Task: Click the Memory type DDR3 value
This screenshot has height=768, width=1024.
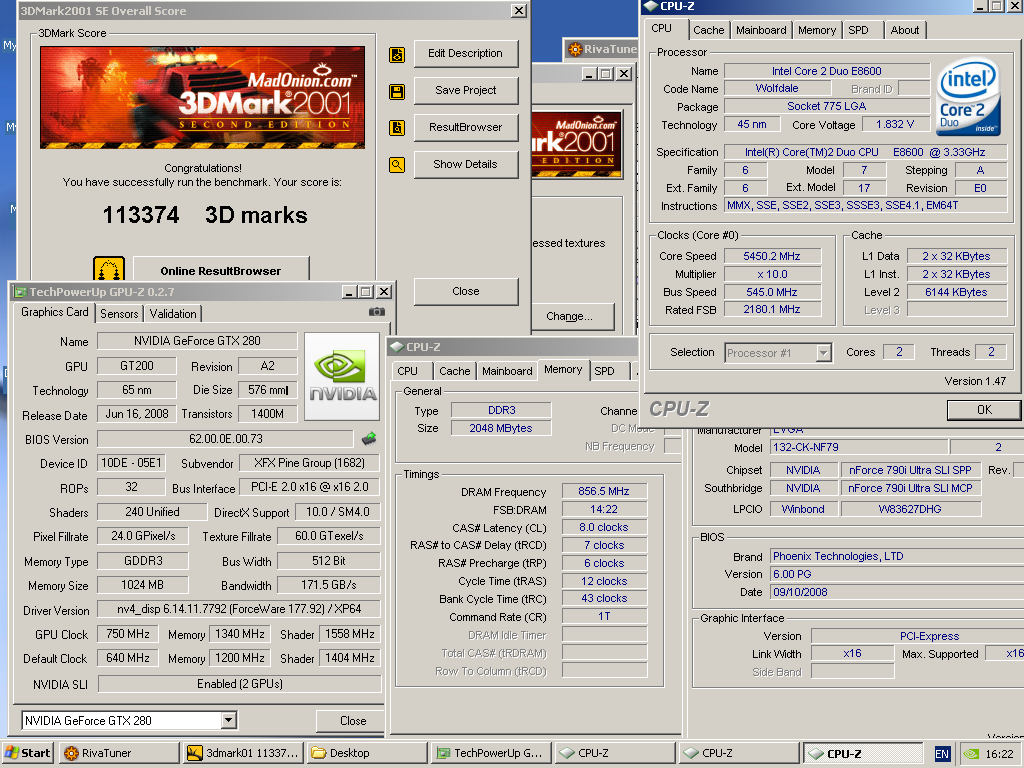Action: tap(502, 410)
